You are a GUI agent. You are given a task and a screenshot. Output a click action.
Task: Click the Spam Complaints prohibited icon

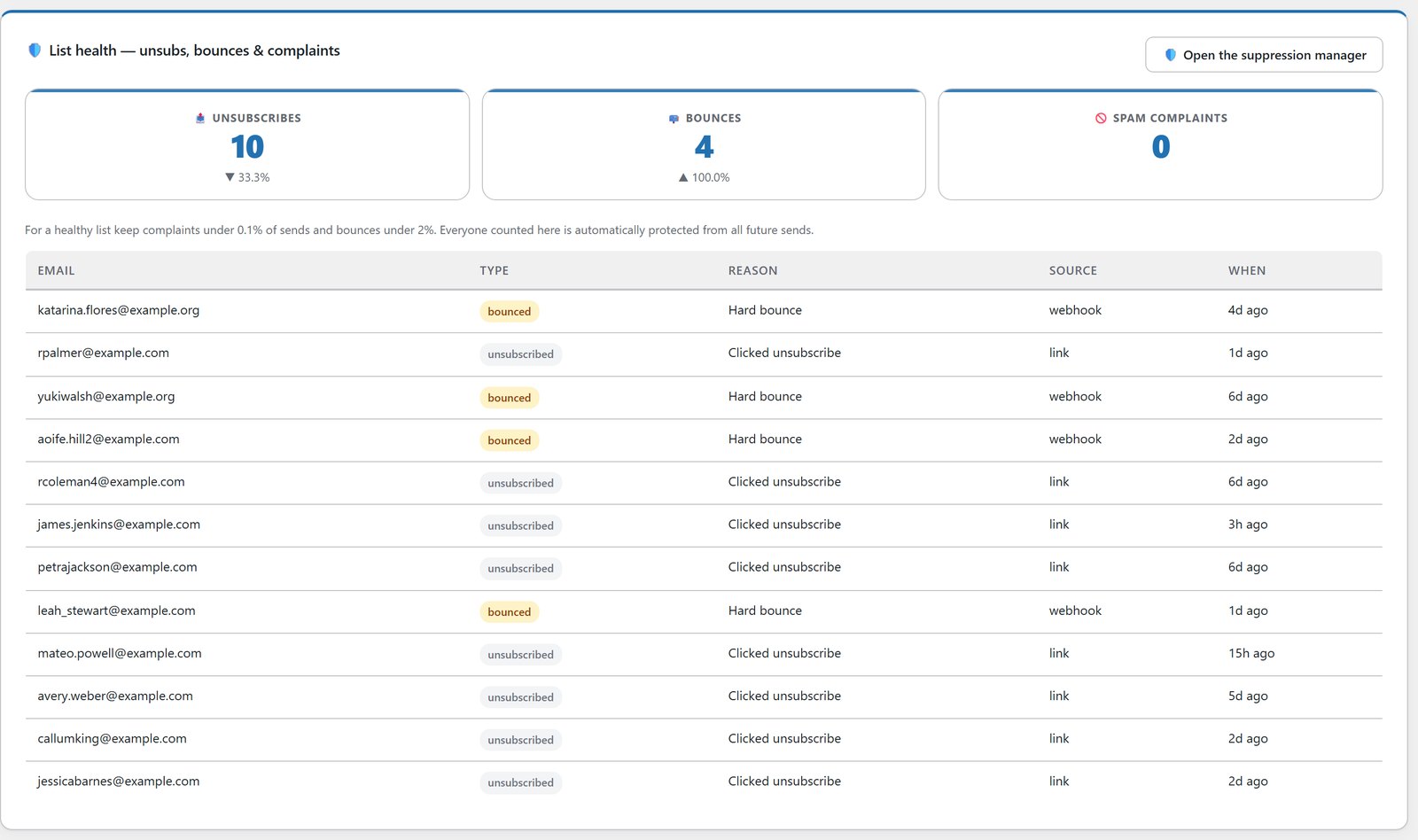[x=1101, y=118]
